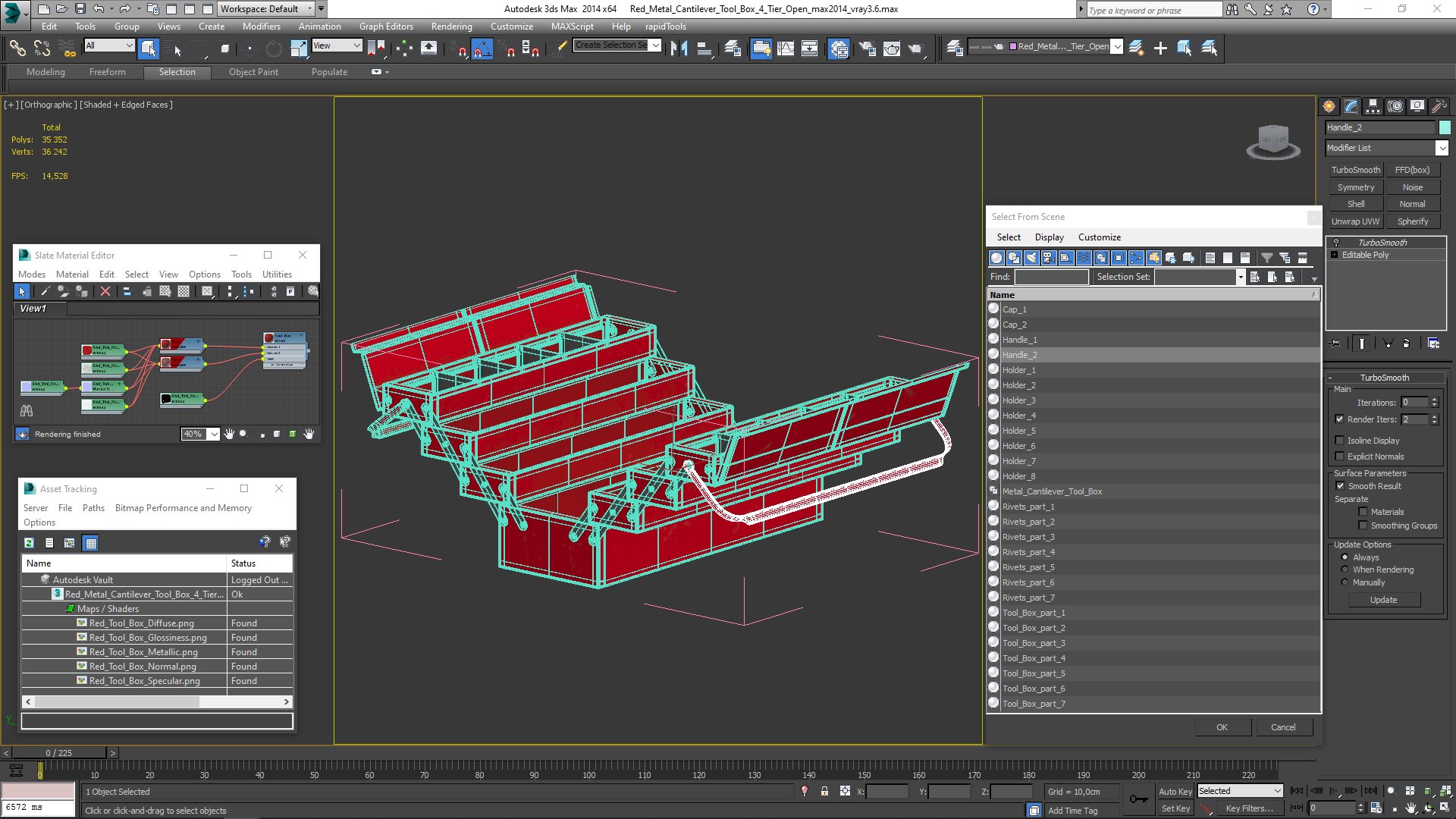
Task: Select the Manually update radio option
Action: [1345, 582]
